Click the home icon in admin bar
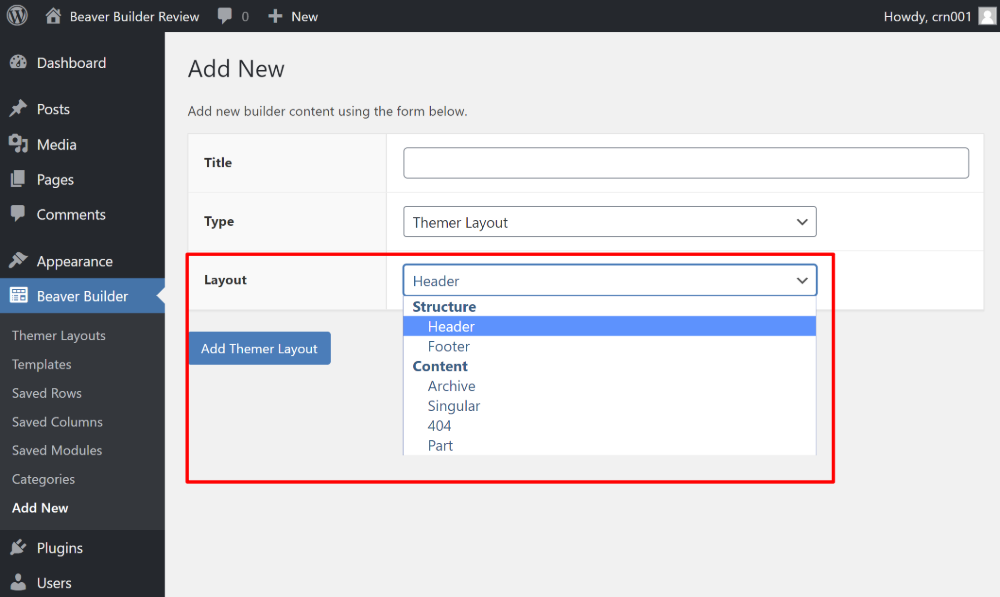The height and width of the screenshot is (597, 1000). coord(54,16)
